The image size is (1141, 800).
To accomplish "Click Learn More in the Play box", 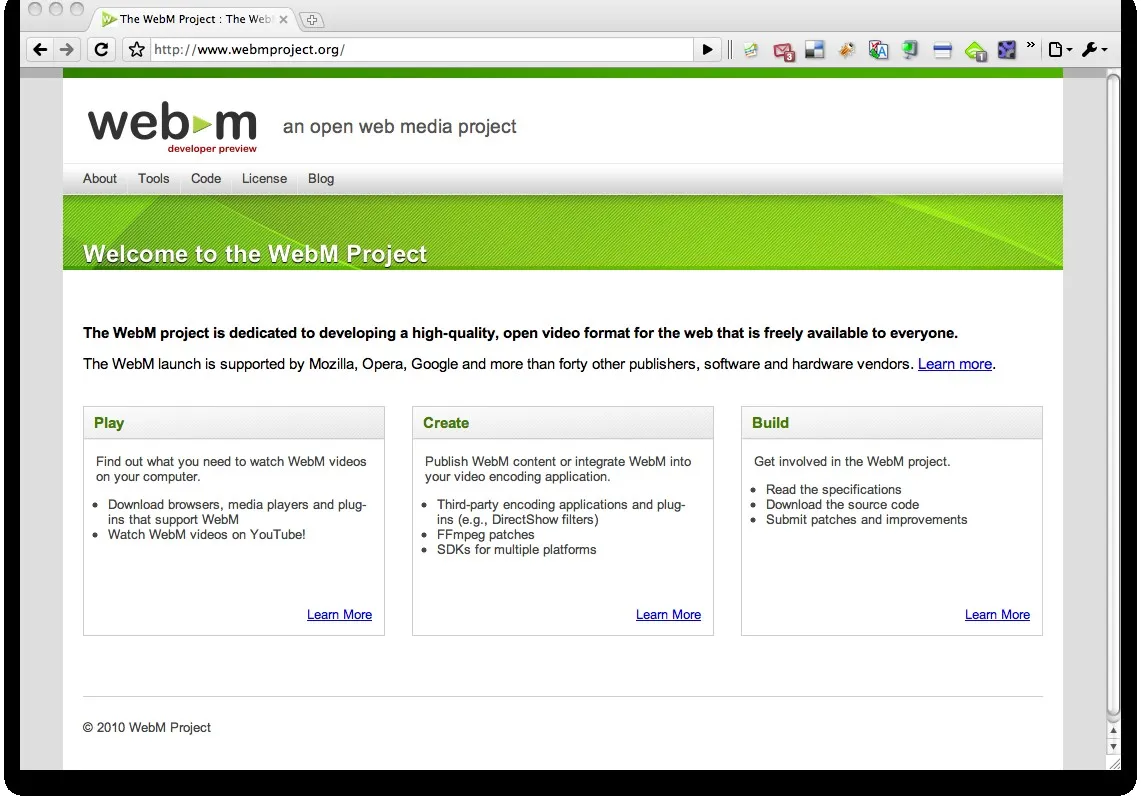I will (x=339, y=614).
